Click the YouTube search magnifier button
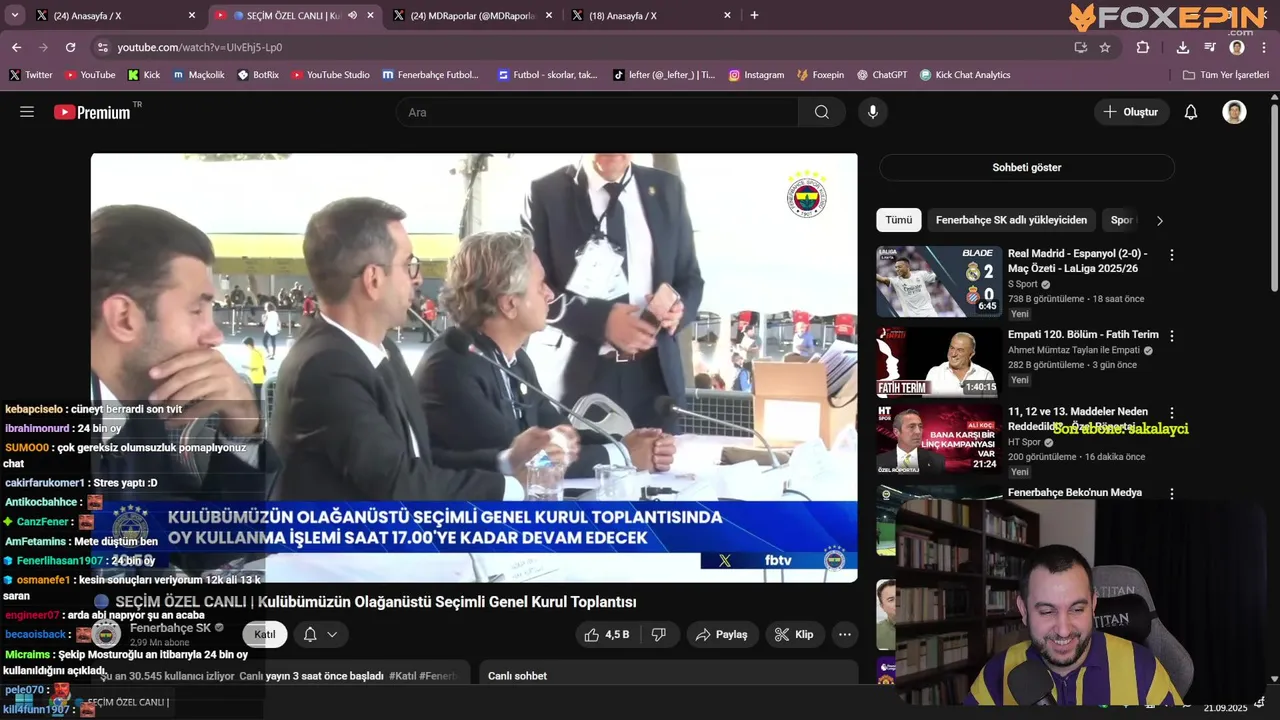This screenshot has width=1280, height=720. (822, 112)
